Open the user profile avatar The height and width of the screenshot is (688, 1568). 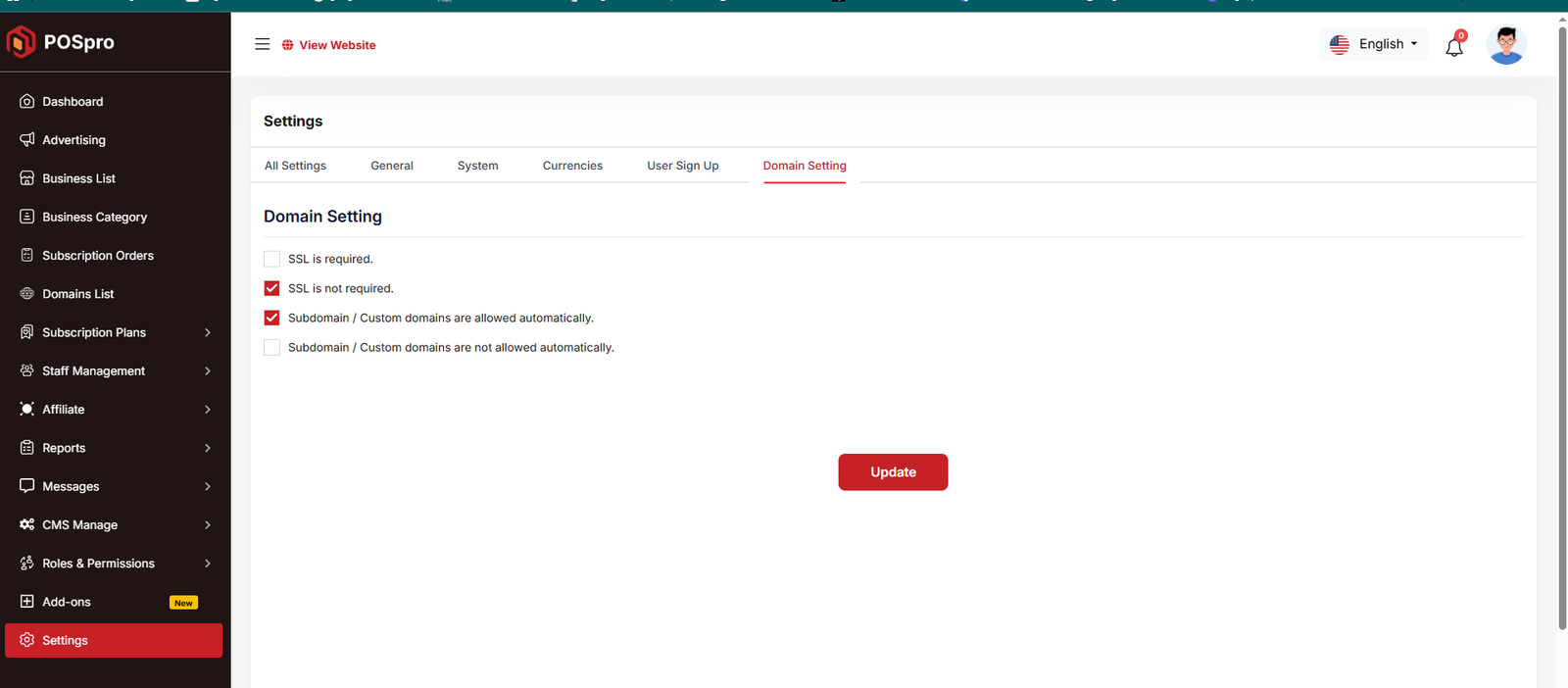point(1505,45)
